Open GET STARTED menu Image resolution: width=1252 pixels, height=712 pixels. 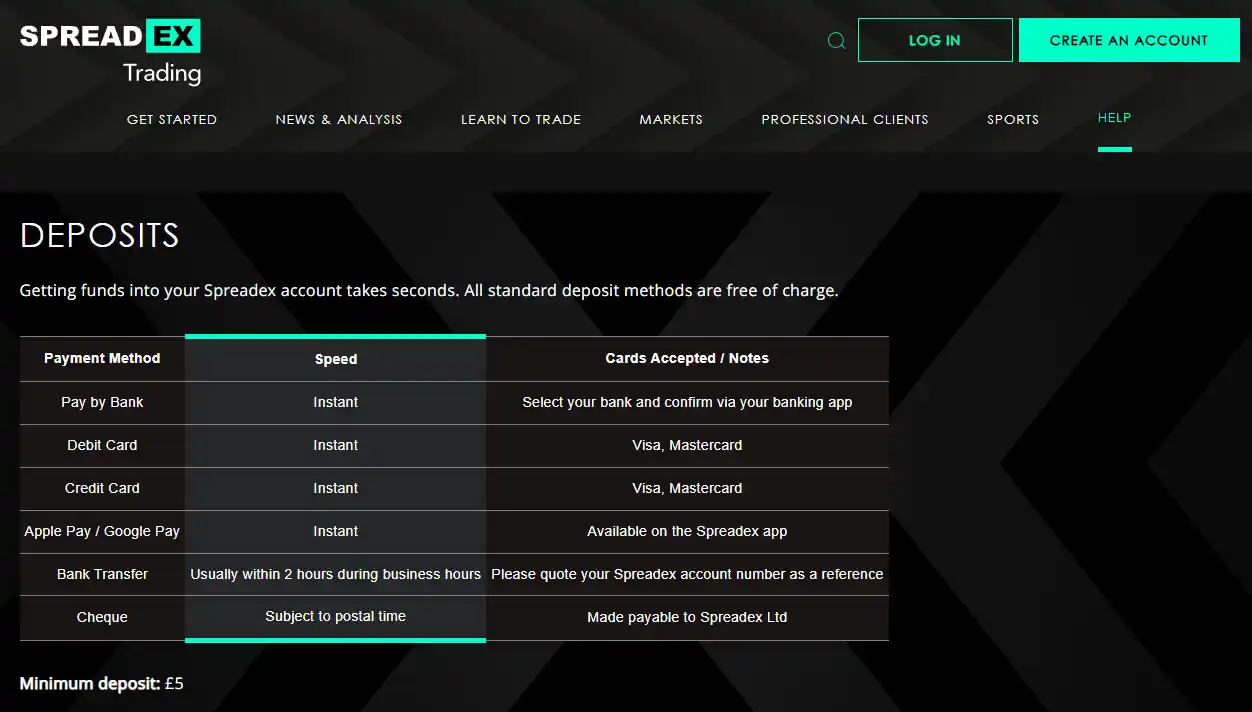coord(172,119)
